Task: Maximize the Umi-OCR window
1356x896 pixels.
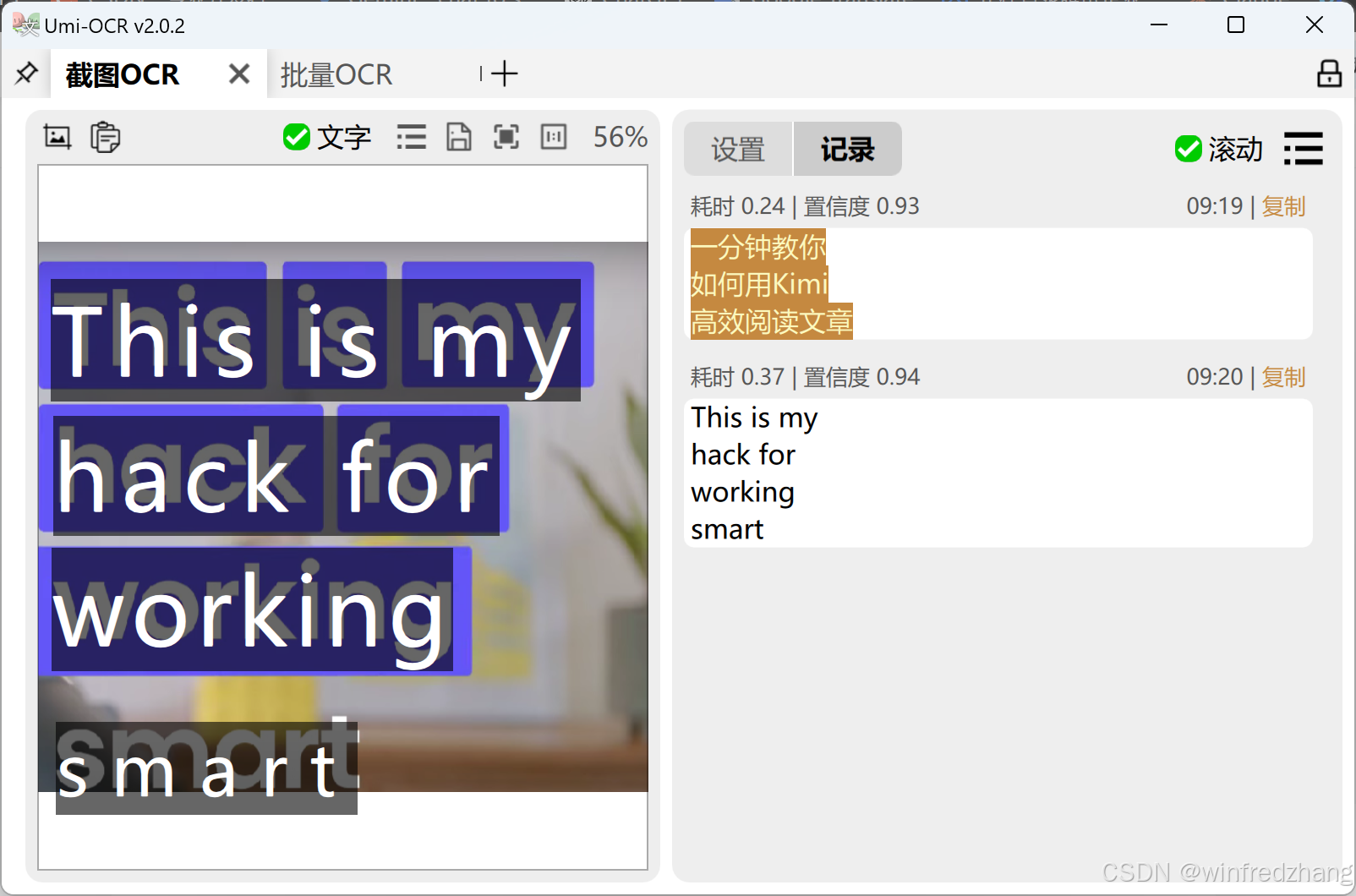Action: [1236, 25]
